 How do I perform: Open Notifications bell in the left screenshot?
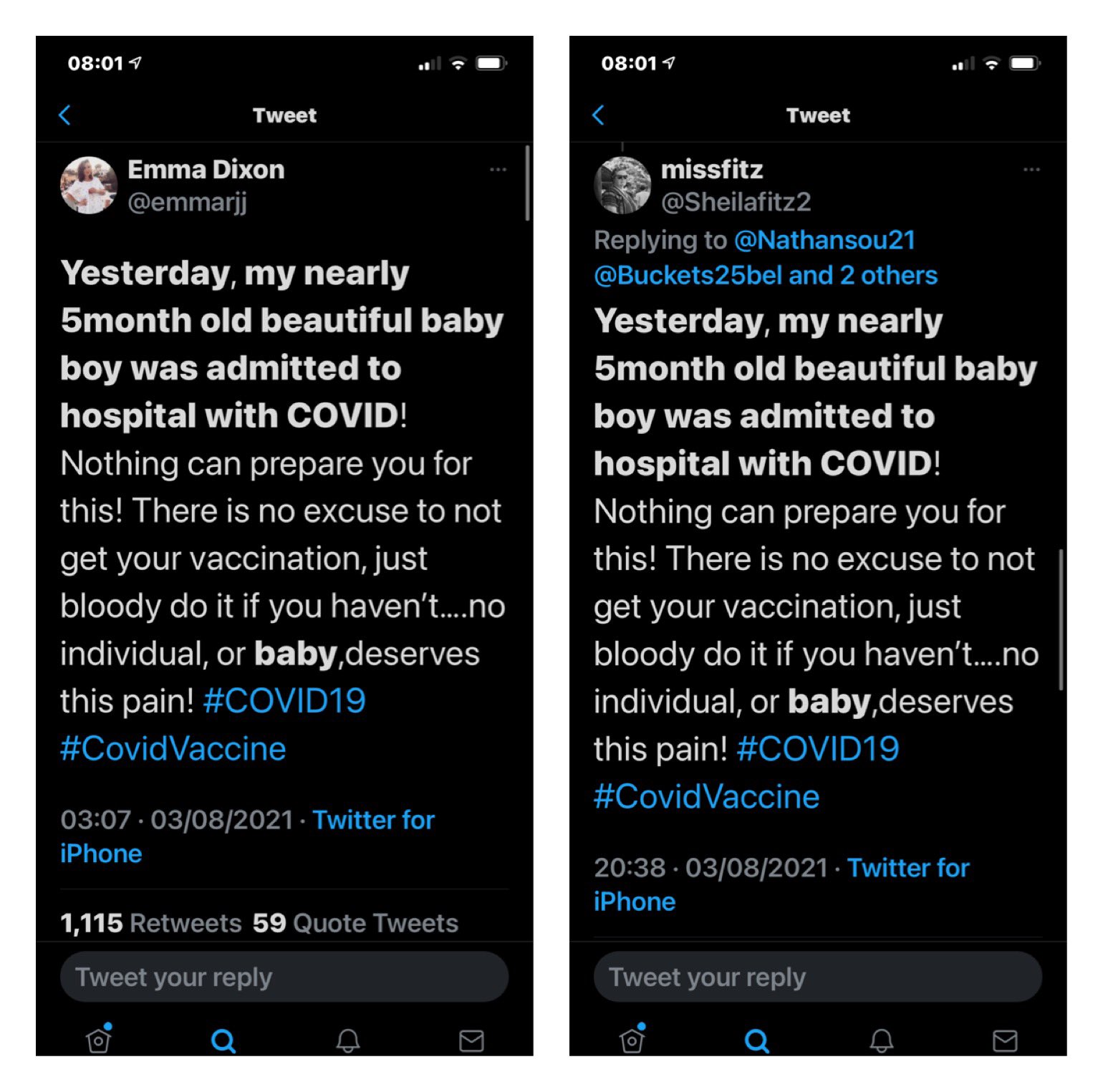click(x=348, y=1040)
